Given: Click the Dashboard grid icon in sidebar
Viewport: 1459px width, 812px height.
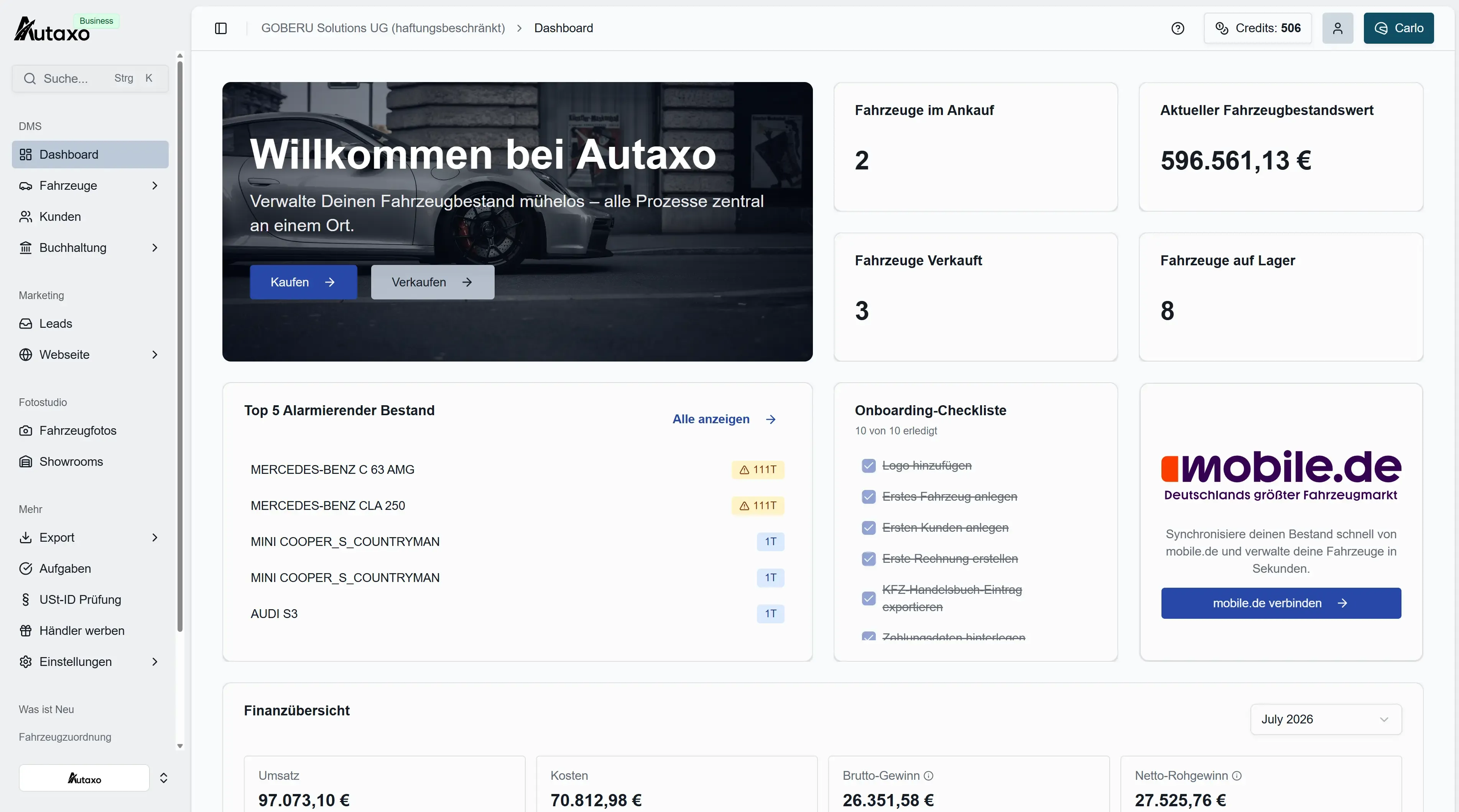Looking at the screenshot, I should 25,155.
